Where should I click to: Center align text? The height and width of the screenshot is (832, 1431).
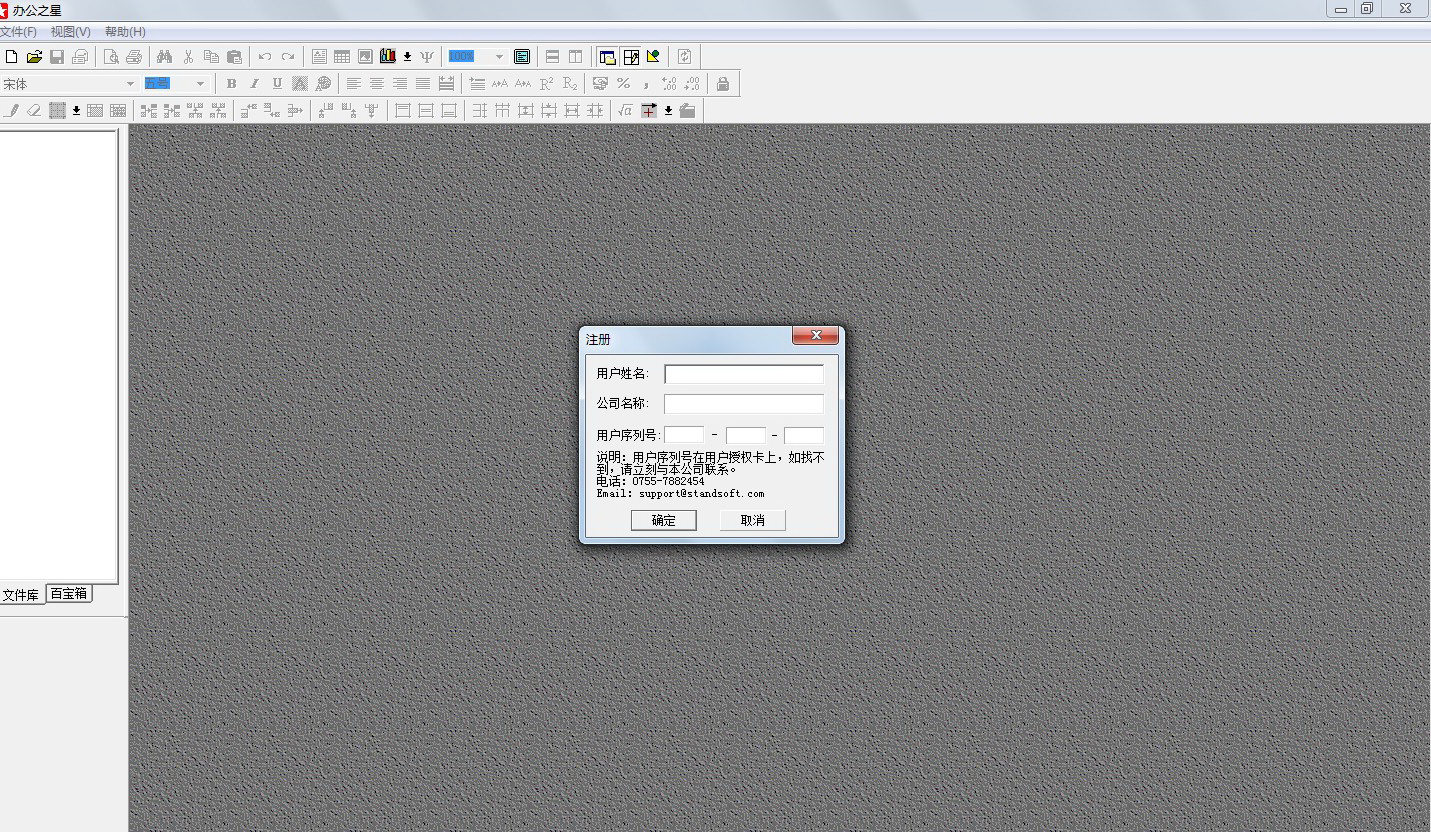[377, 83]
